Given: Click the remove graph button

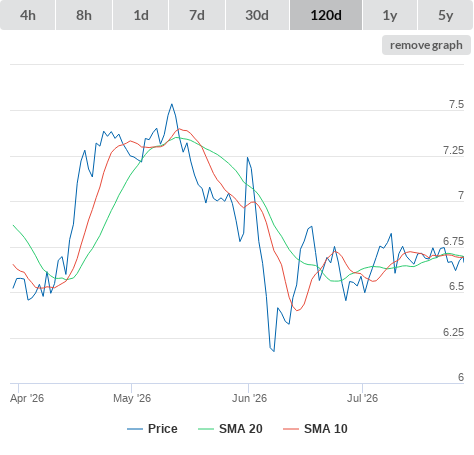Looking at the screenshot, I should (426, 45).
